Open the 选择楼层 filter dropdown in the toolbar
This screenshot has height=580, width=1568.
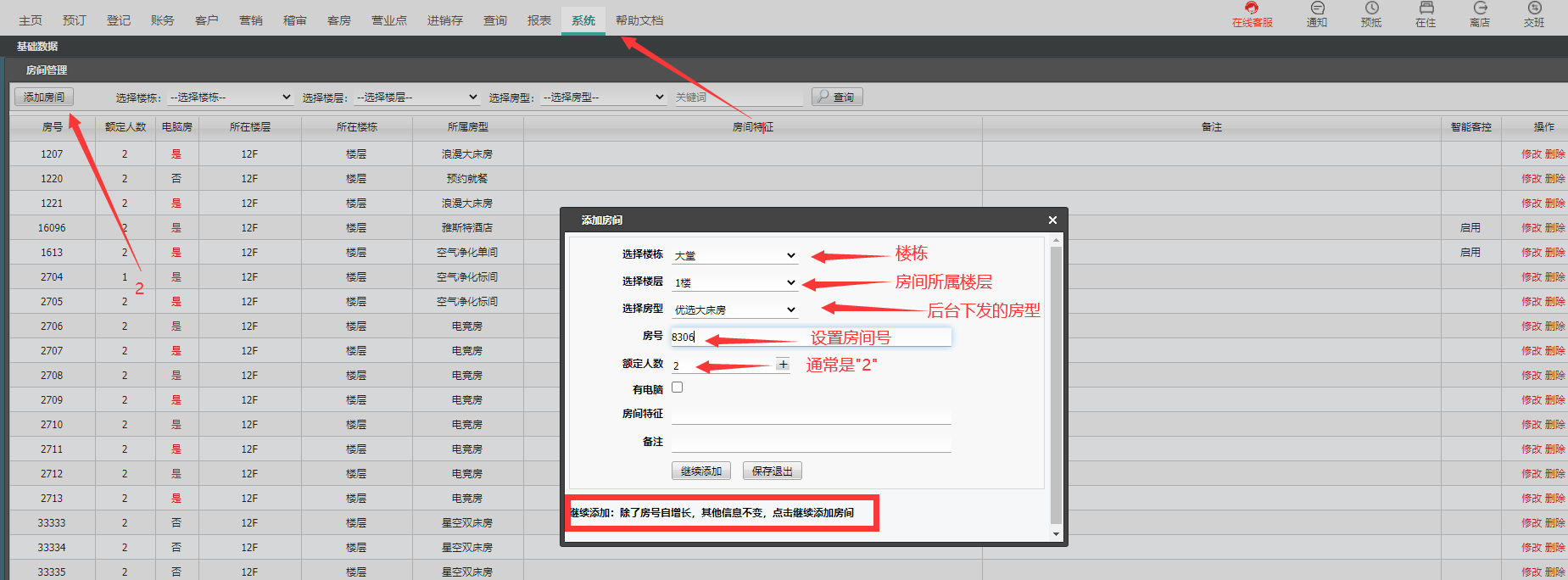tap(416, 98)
